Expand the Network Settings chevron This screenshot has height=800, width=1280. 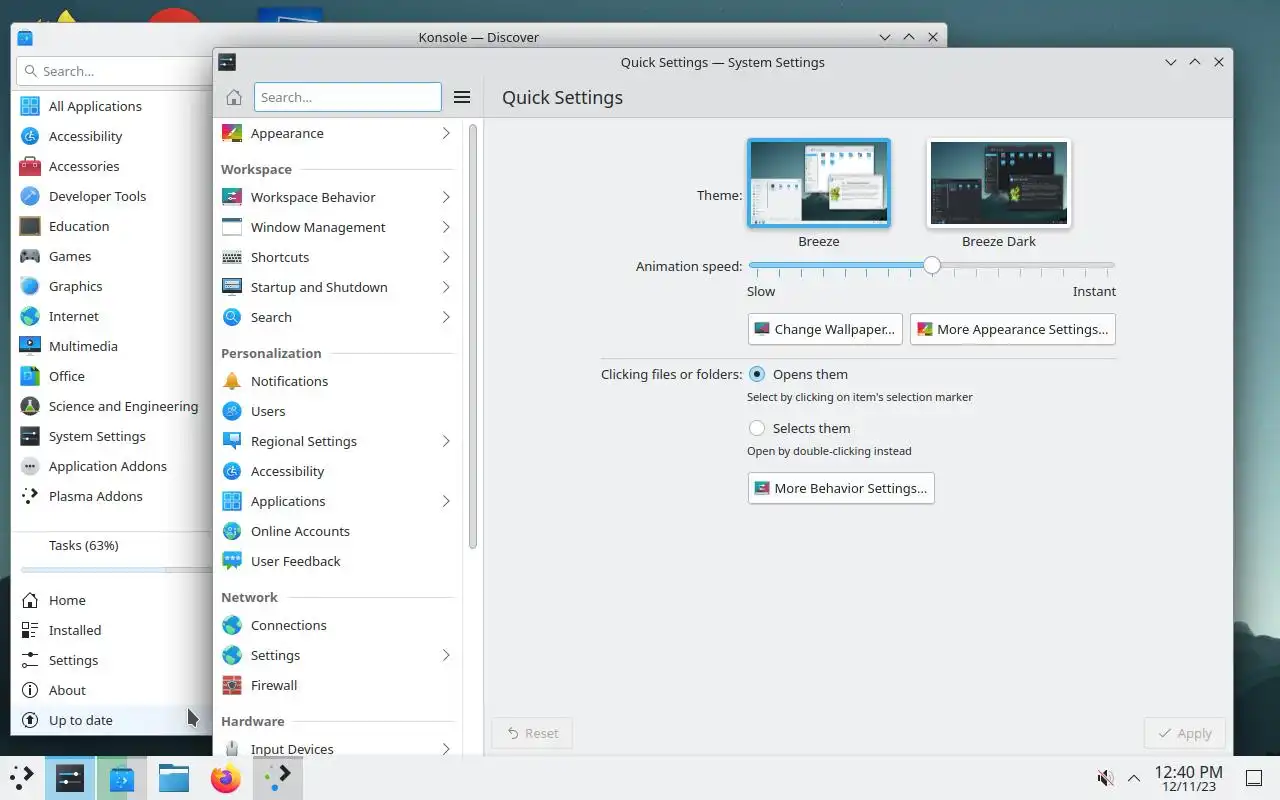click(x=446, y=655)
